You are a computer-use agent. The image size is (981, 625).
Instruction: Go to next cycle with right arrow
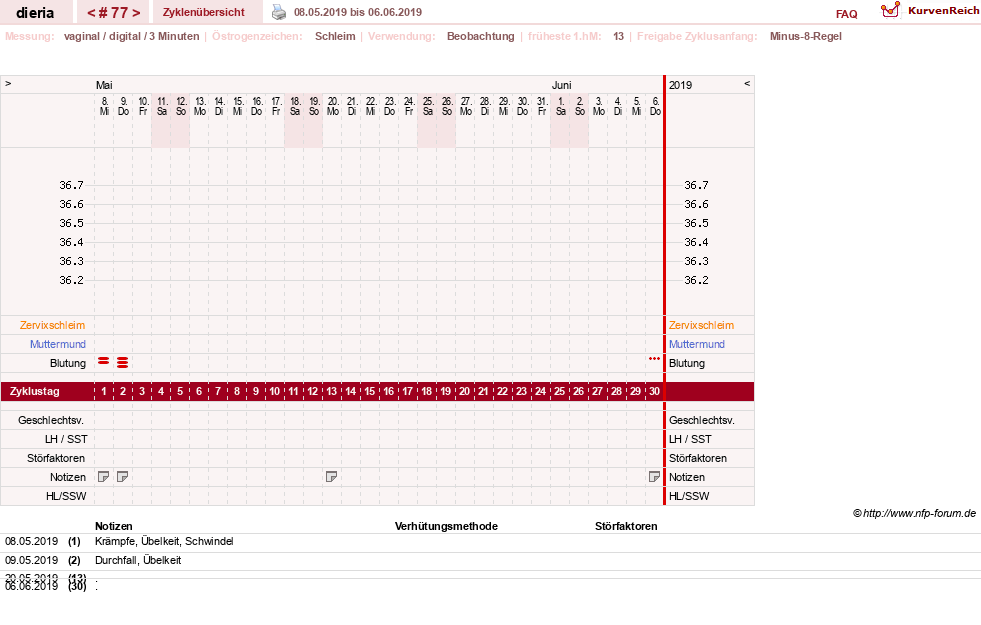[136, 13]
